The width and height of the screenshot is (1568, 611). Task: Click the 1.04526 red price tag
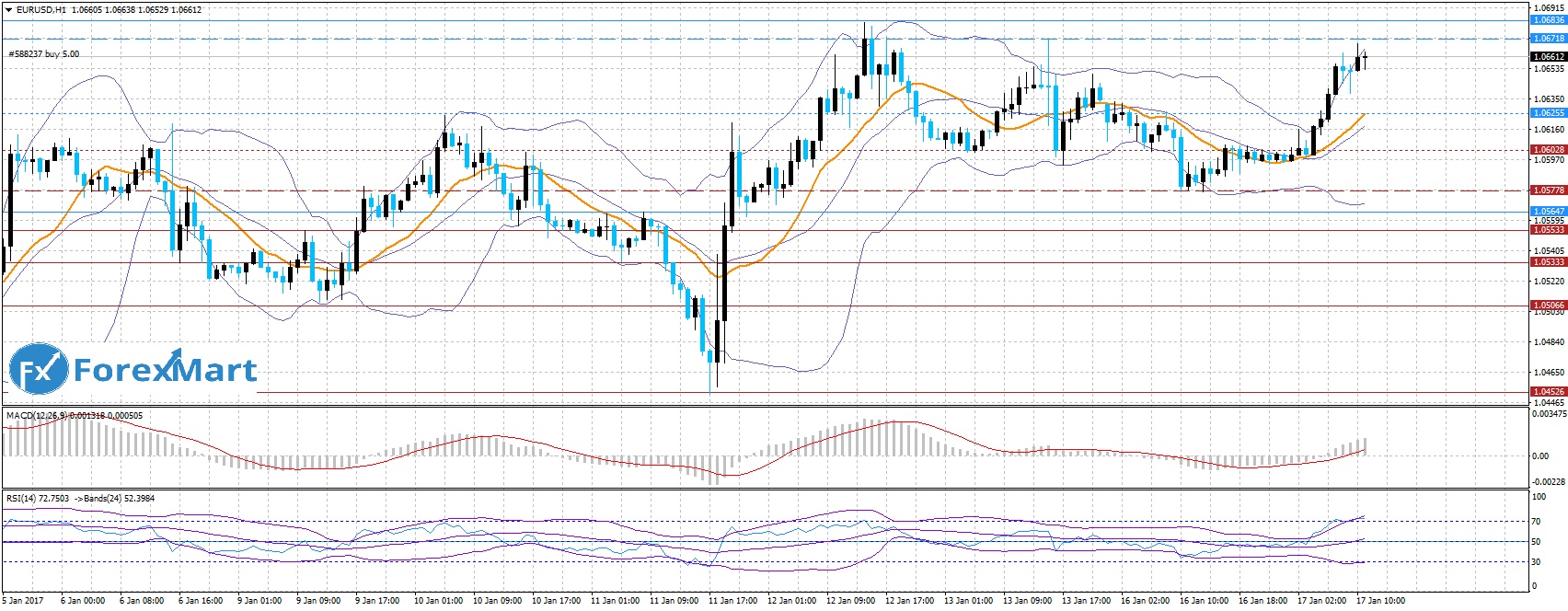(x=1548, y=392)
